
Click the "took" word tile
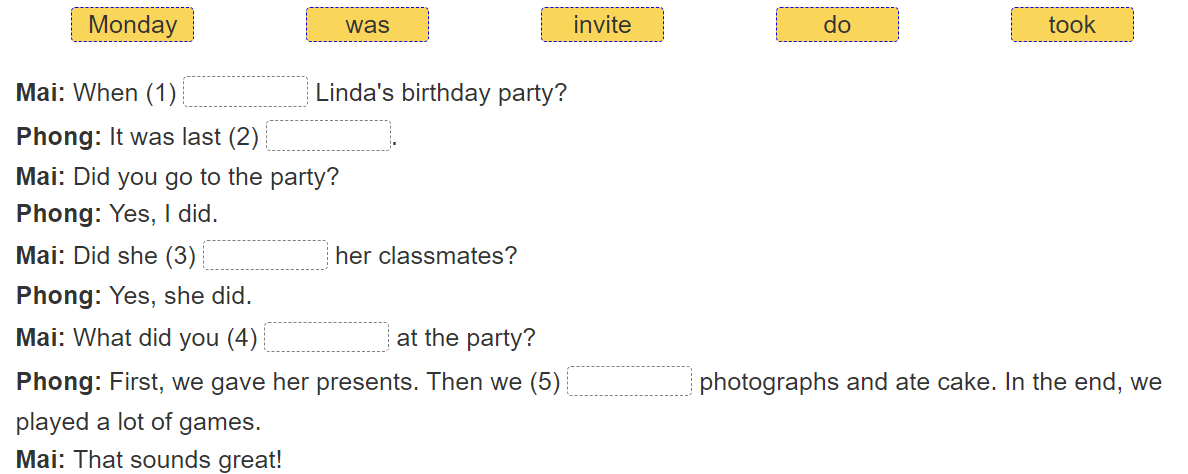coord(1072,25)
